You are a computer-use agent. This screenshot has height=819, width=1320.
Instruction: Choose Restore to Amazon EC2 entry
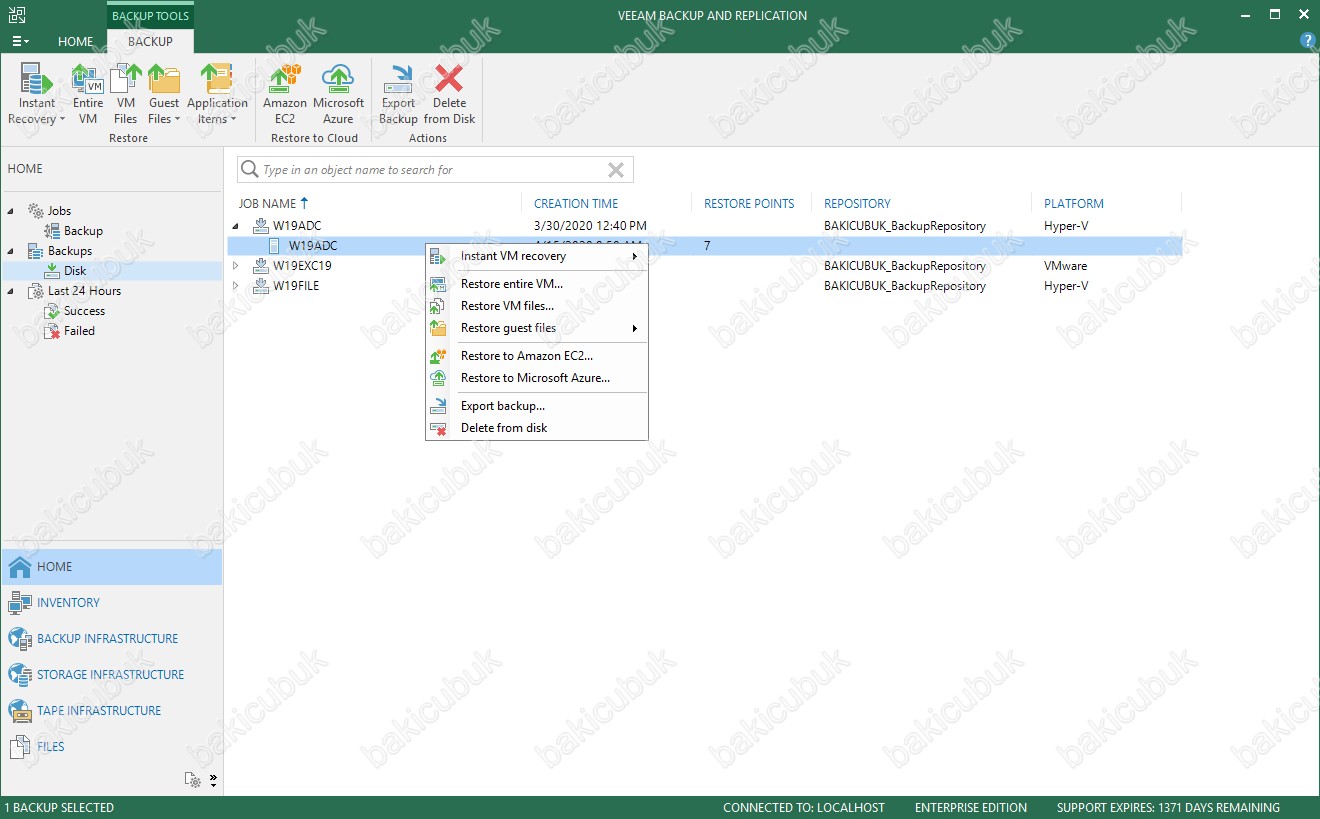tap(537, 356)
